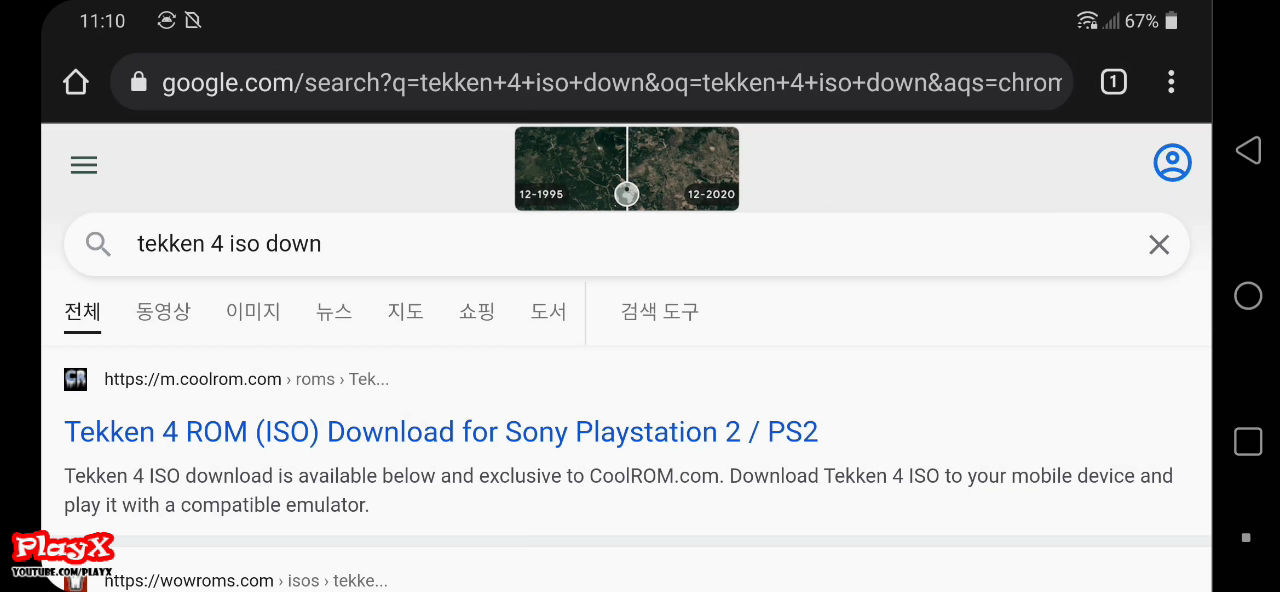Tap the Android recent apps square button
The image size is (1280, 592).
tap(1248, 442)
